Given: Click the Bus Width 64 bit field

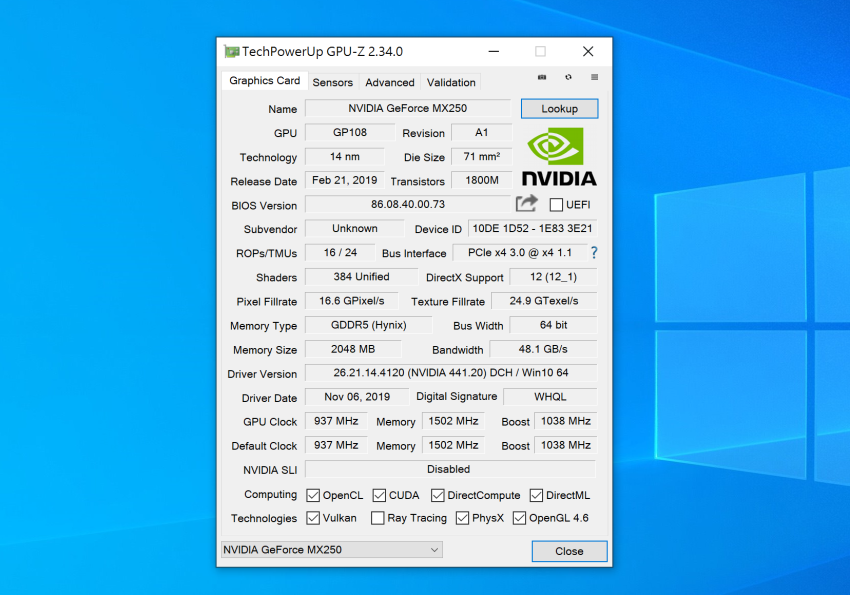Looking at the screenshot, I should [x=553, y=325].
